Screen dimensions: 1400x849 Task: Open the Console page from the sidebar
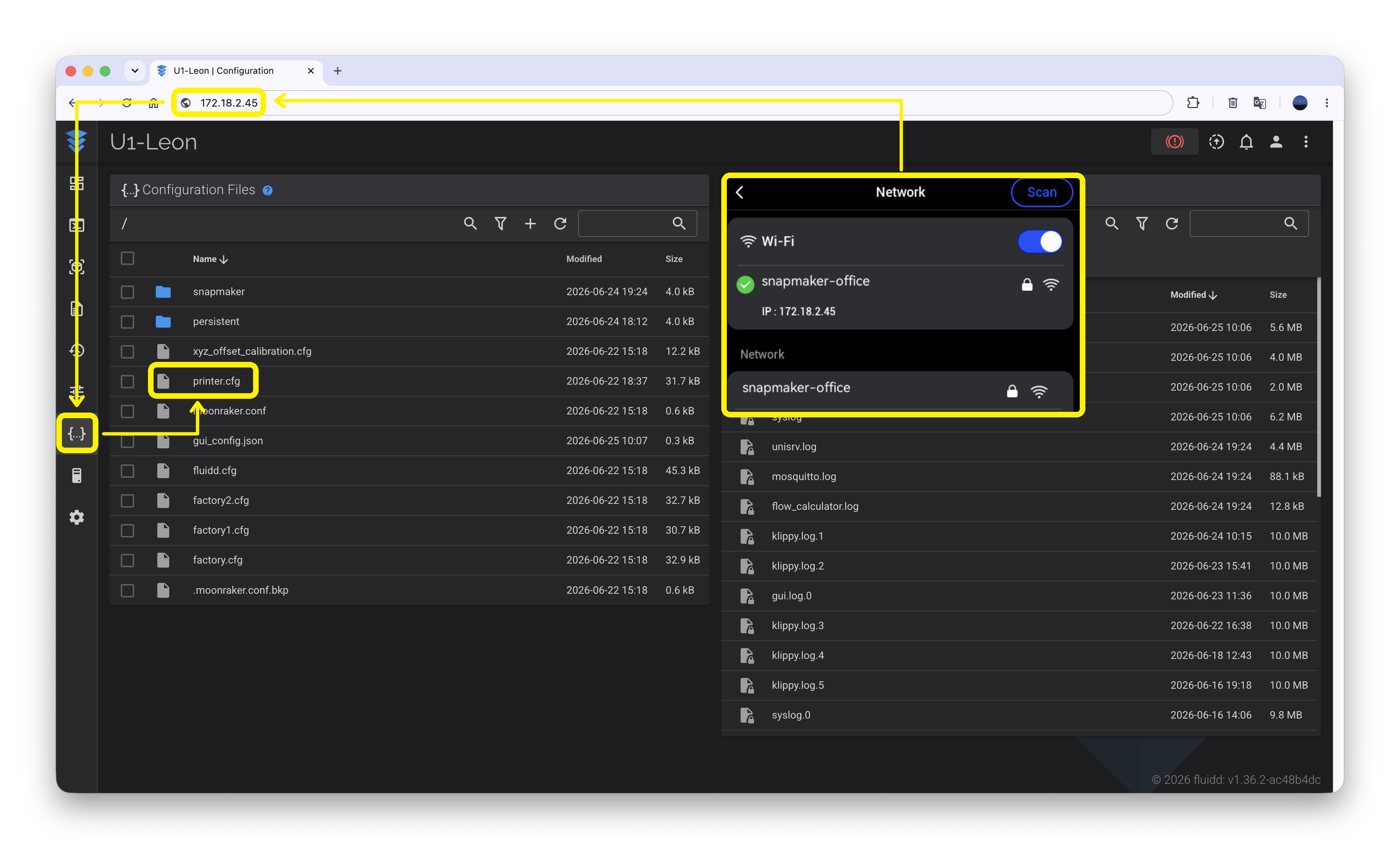[x=77, y=225]
